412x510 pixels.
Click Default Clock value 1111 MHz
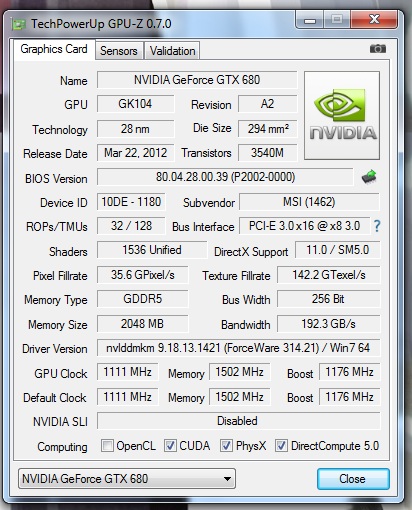tap(127, 397)
